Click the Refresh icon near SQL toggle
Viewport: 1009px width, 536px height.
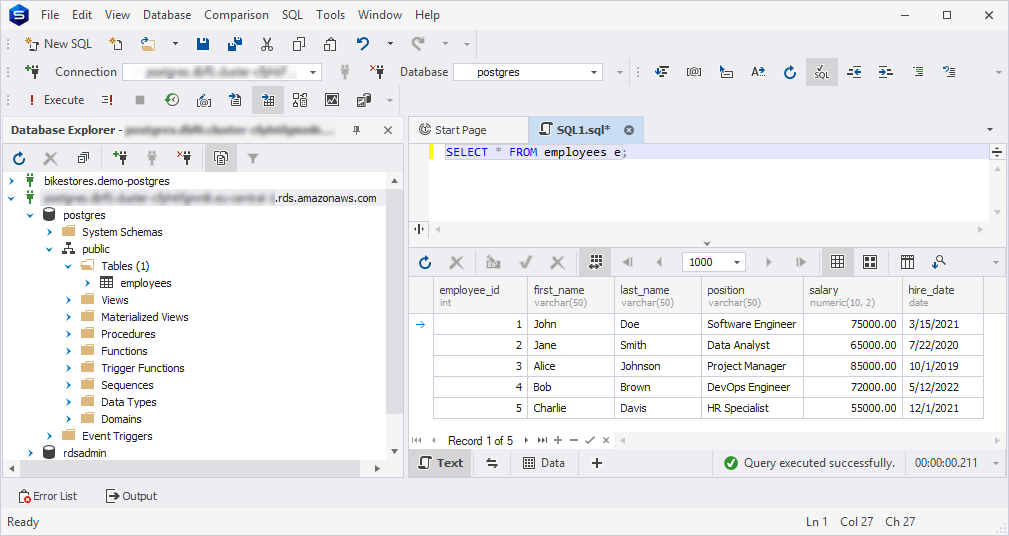click(790, 72)
